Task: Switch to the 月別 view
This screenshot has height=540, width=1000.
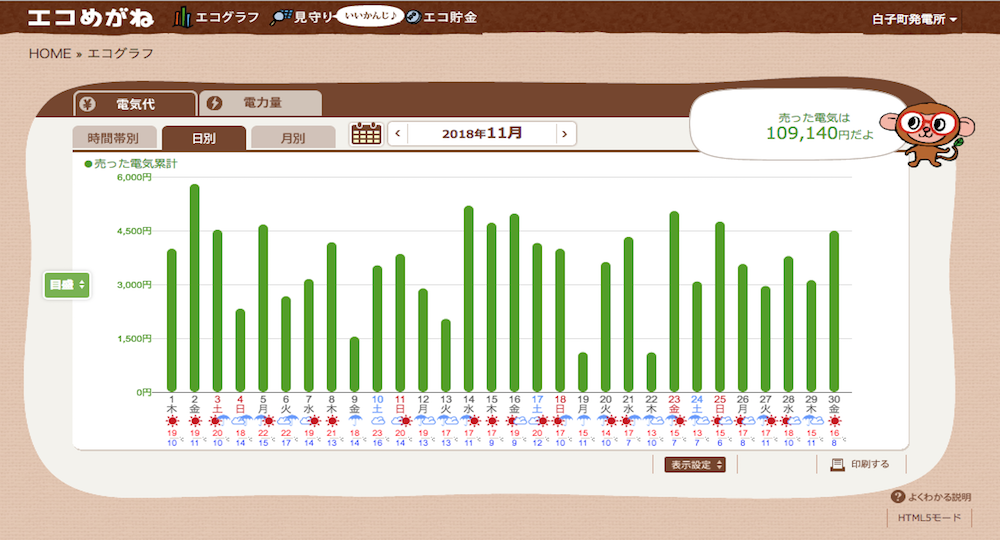Action: 293,138
